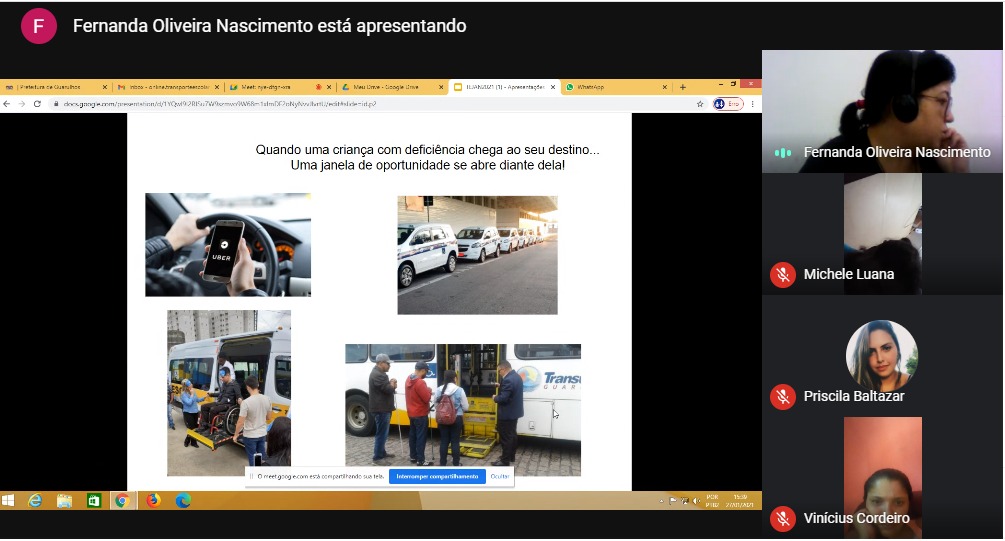Click Michele Luana's muted microphone icon
1005x541 pixels.
coord(782,274)
